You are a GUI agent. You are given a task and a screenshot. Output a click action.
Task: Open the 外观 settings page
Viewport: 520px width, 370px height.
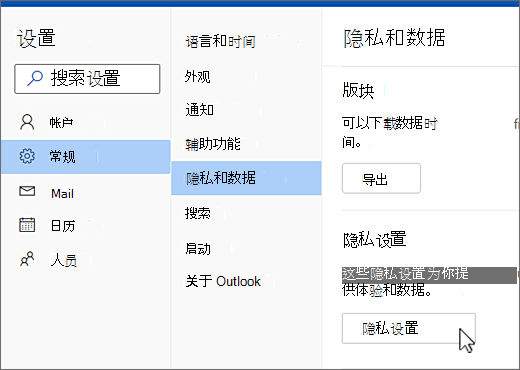click(246, 77)
